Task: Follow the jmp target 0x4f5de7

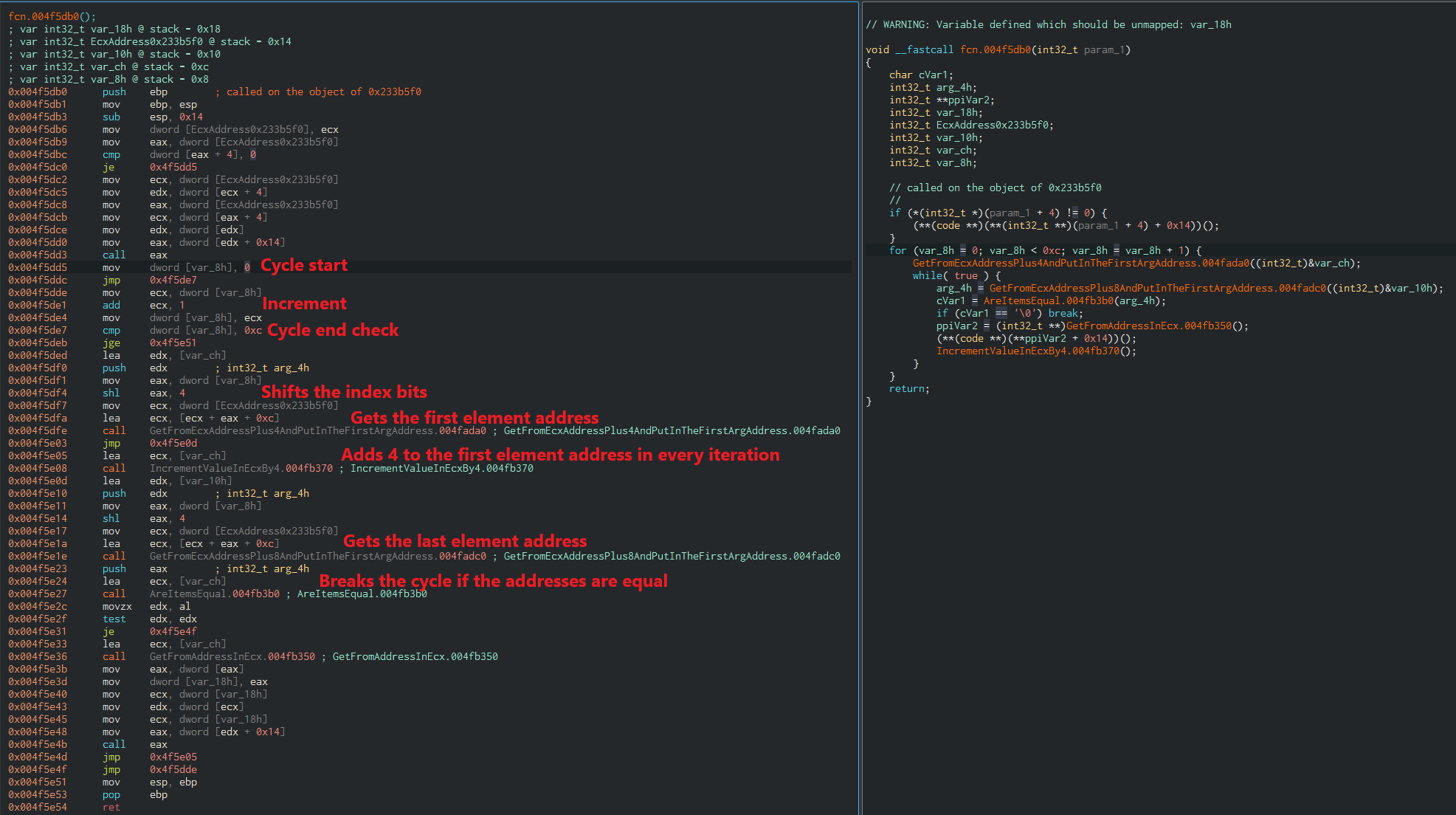Action: [173, 280]
